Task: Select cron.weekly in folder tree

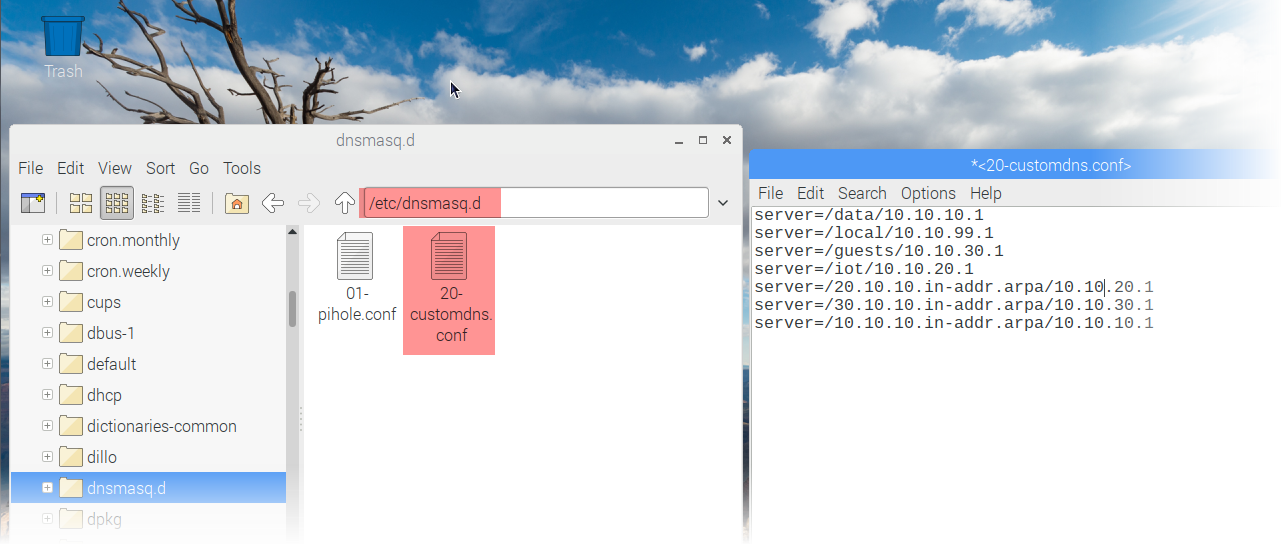Action: 128,271
